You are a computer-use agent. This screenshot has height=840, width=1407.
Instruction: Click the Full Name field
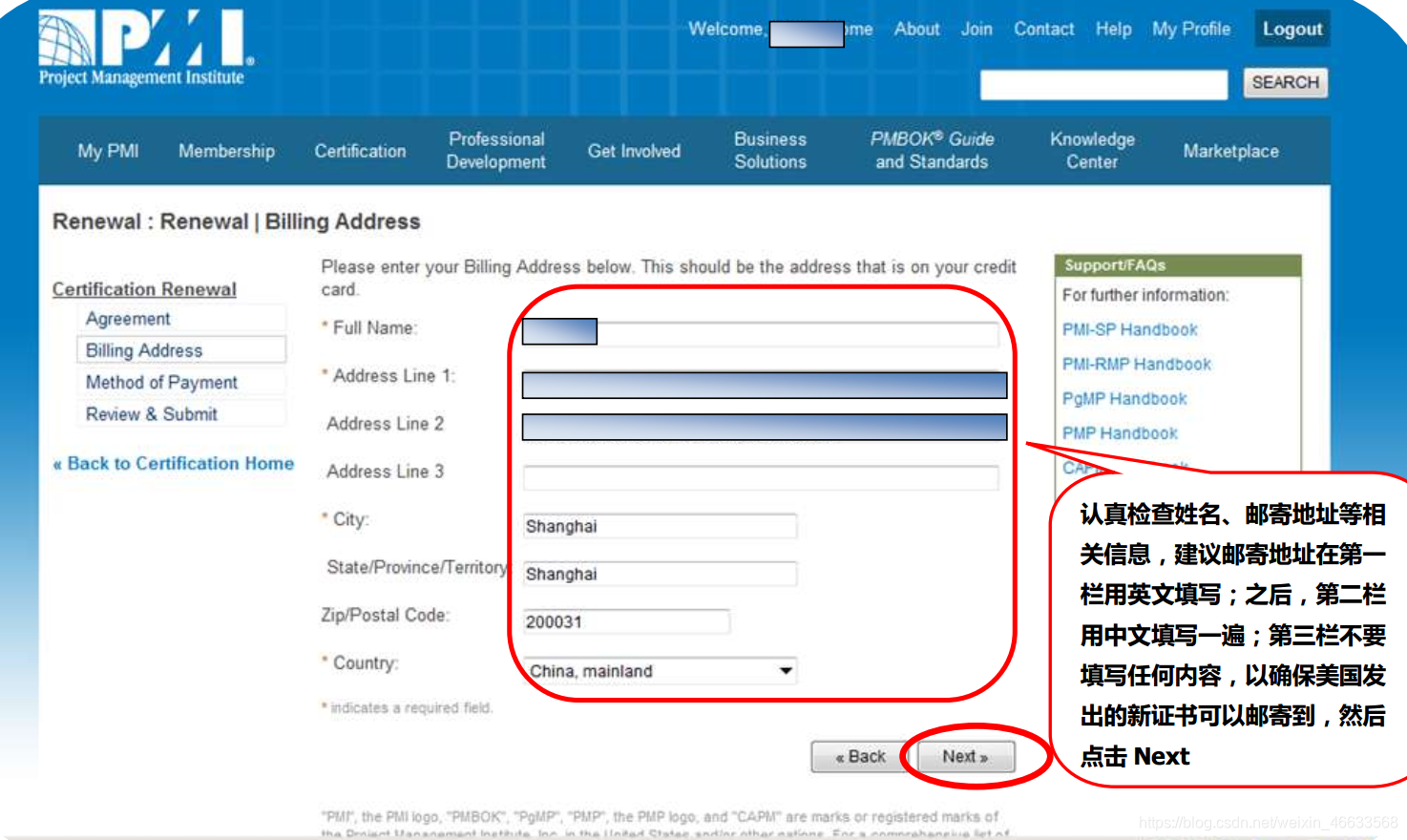coord(761,332)
